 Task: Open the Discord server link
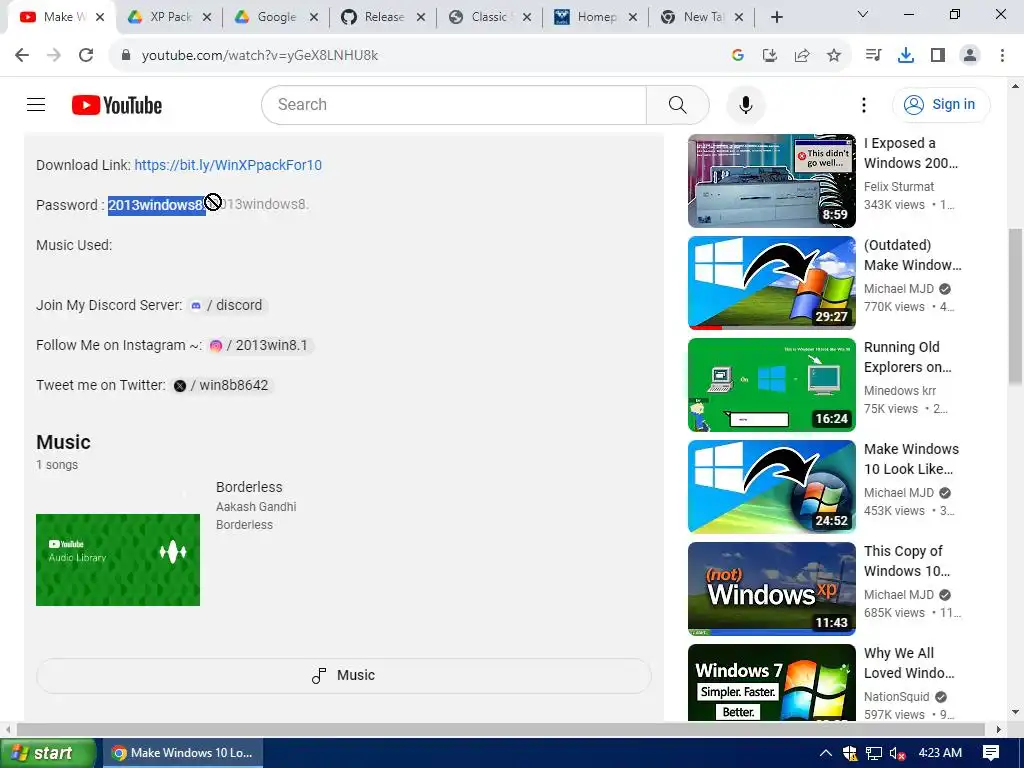[x=228, y=306]
